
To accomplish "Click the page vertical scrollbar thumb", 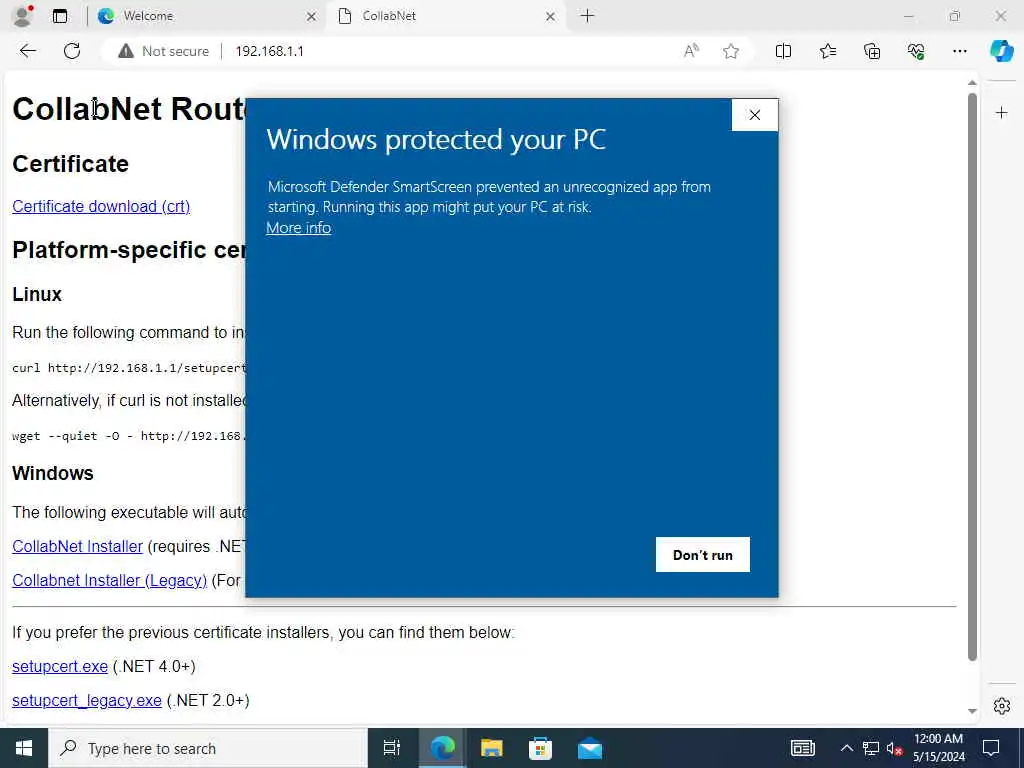I will click(x=972, y=377).
